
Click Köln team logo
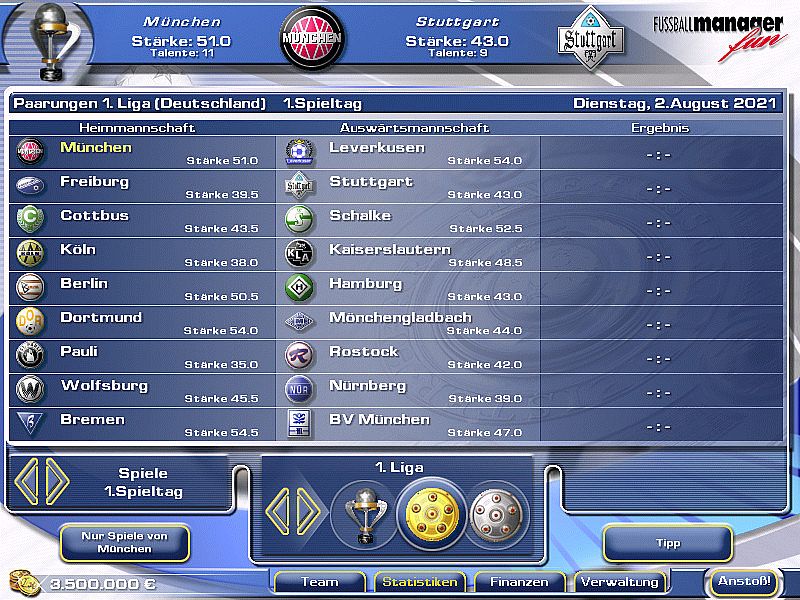click(30, 254)
